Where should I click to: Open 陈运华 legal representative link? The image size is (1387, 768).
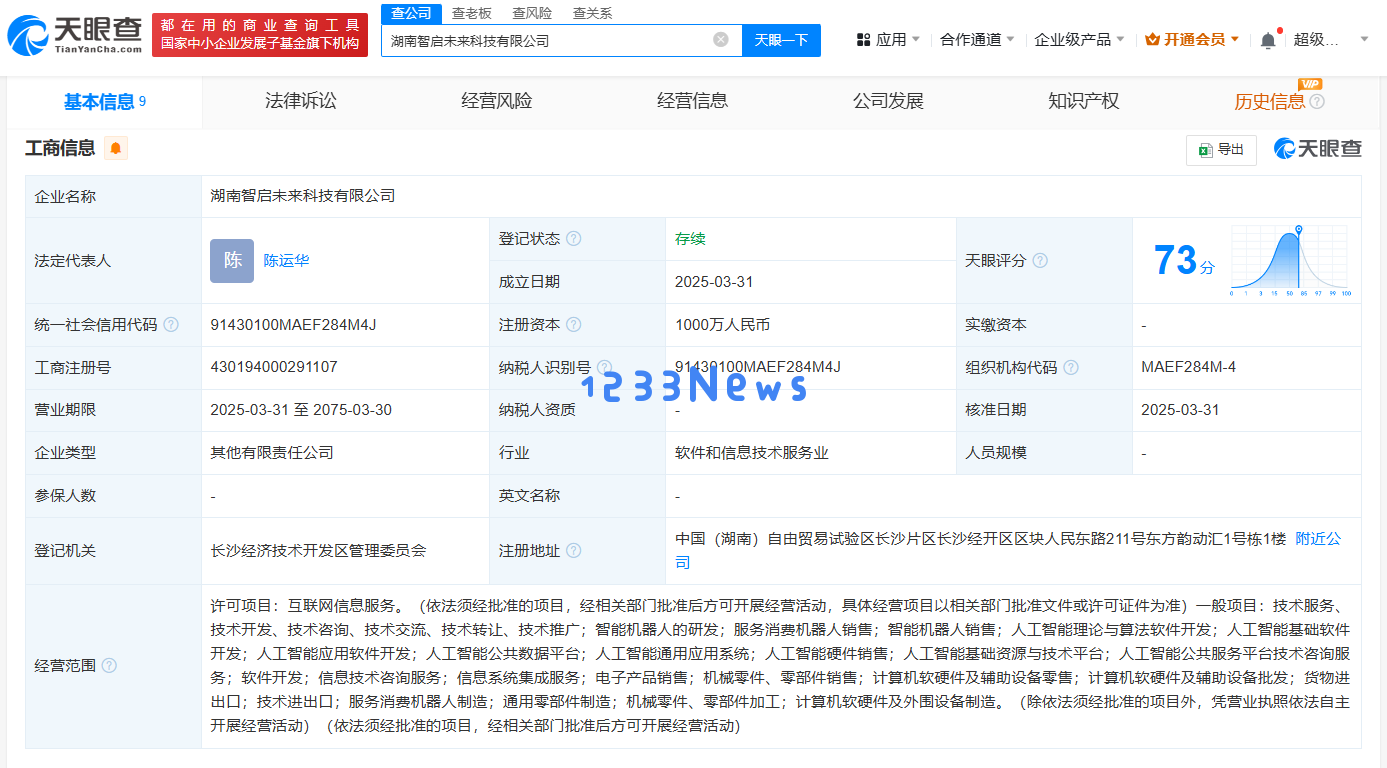click(x=287, y=261)
